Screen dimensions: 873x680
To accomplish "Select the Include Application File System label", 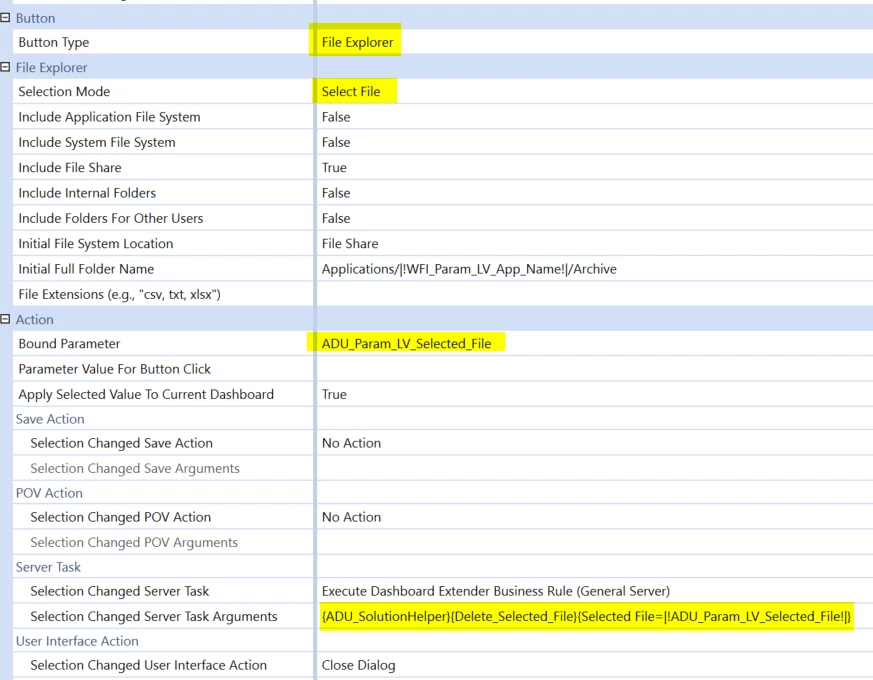I will 109,117.
